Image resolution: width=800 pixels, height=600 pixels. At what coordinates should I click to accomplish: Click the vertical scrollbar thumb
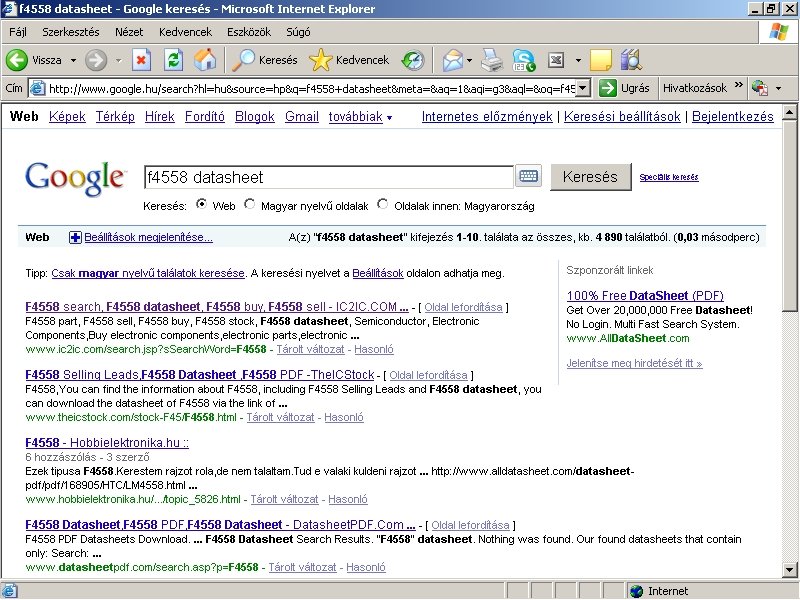pos(790,215)
